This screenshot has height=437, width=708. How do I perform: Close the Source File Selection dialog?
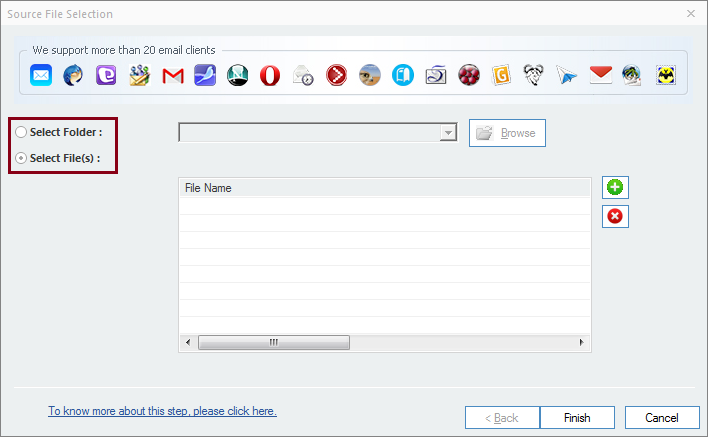691,14
